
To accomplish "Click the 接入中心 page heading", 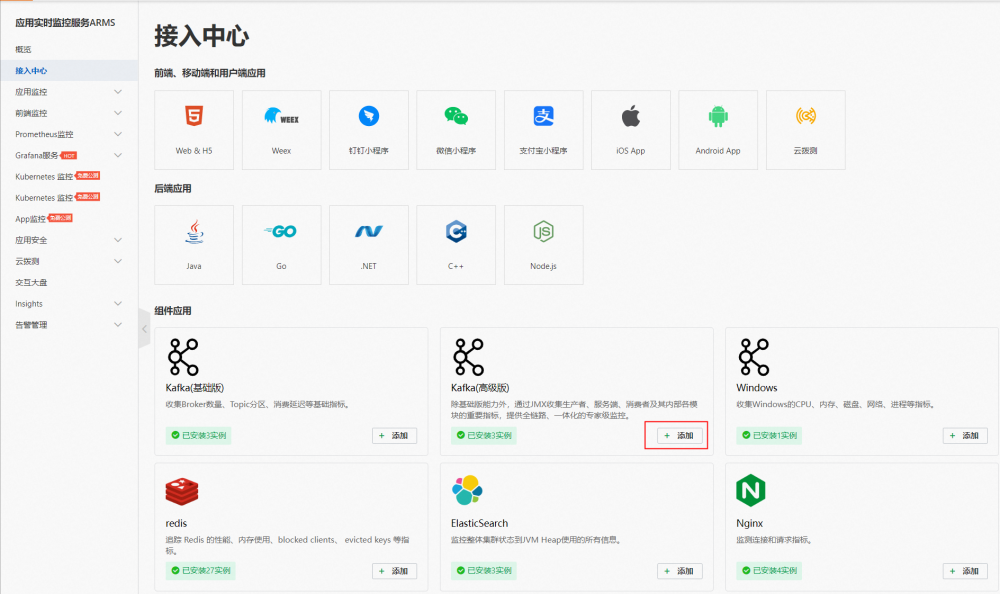I will (202, 36).
